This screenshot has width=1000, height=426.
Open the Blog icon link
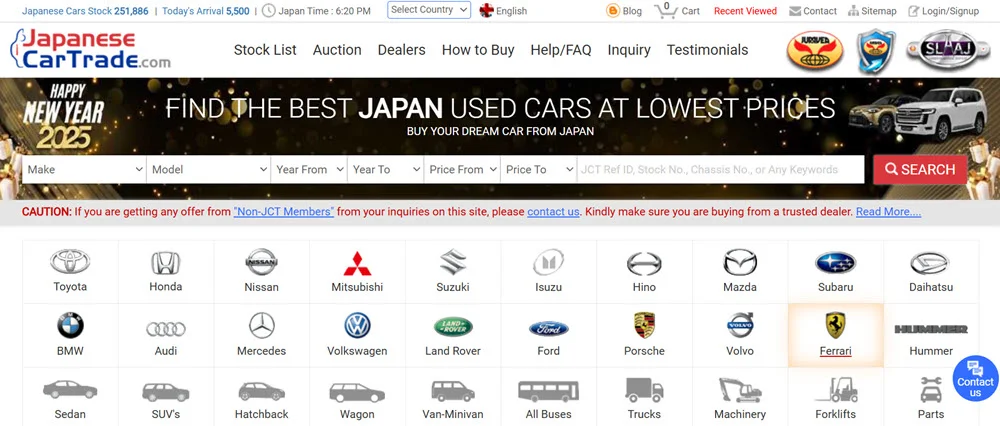613,11
